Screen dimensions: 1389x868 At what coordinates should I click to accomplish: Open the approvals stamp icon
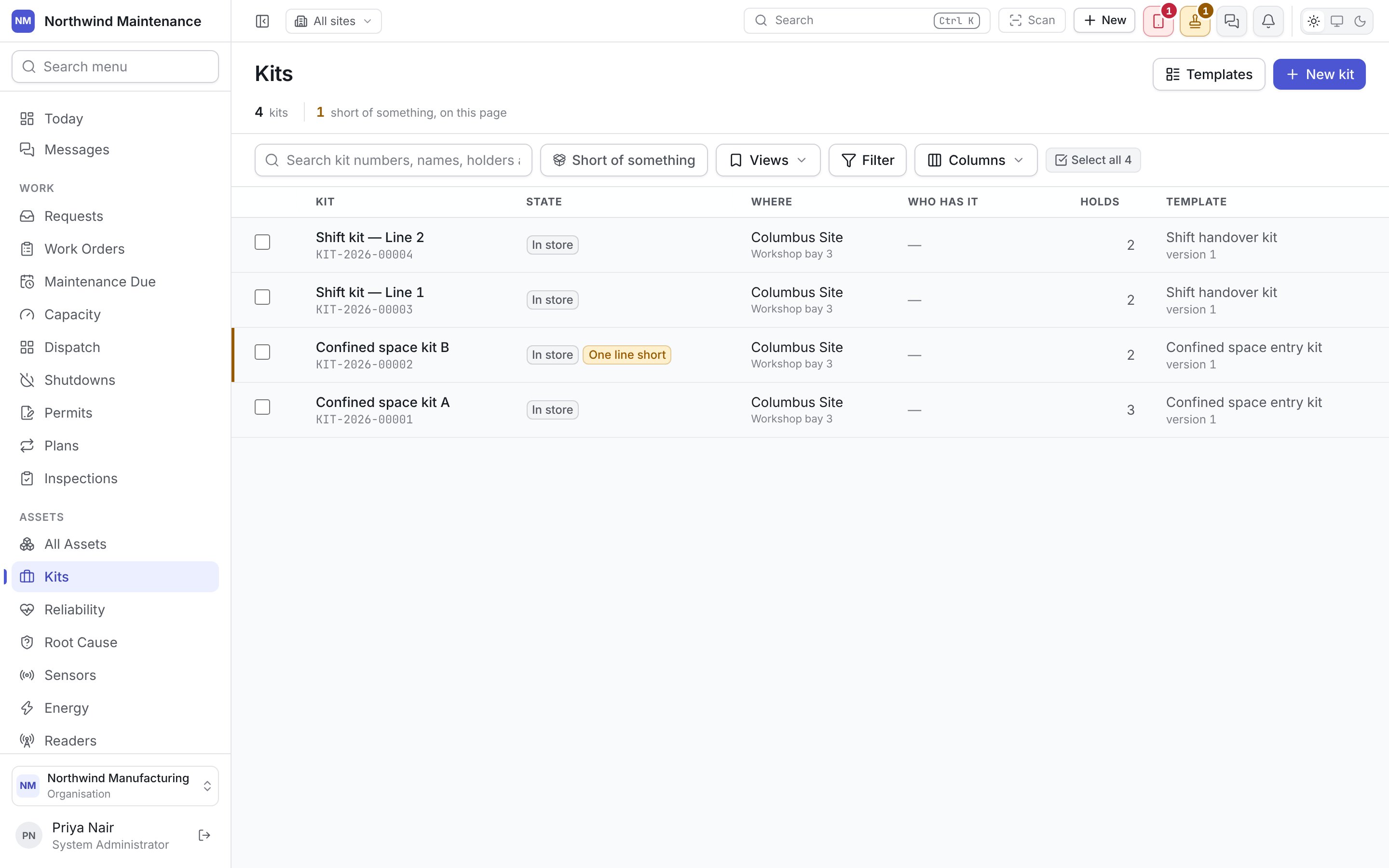pyautogui.click(x=1195, y=21)
